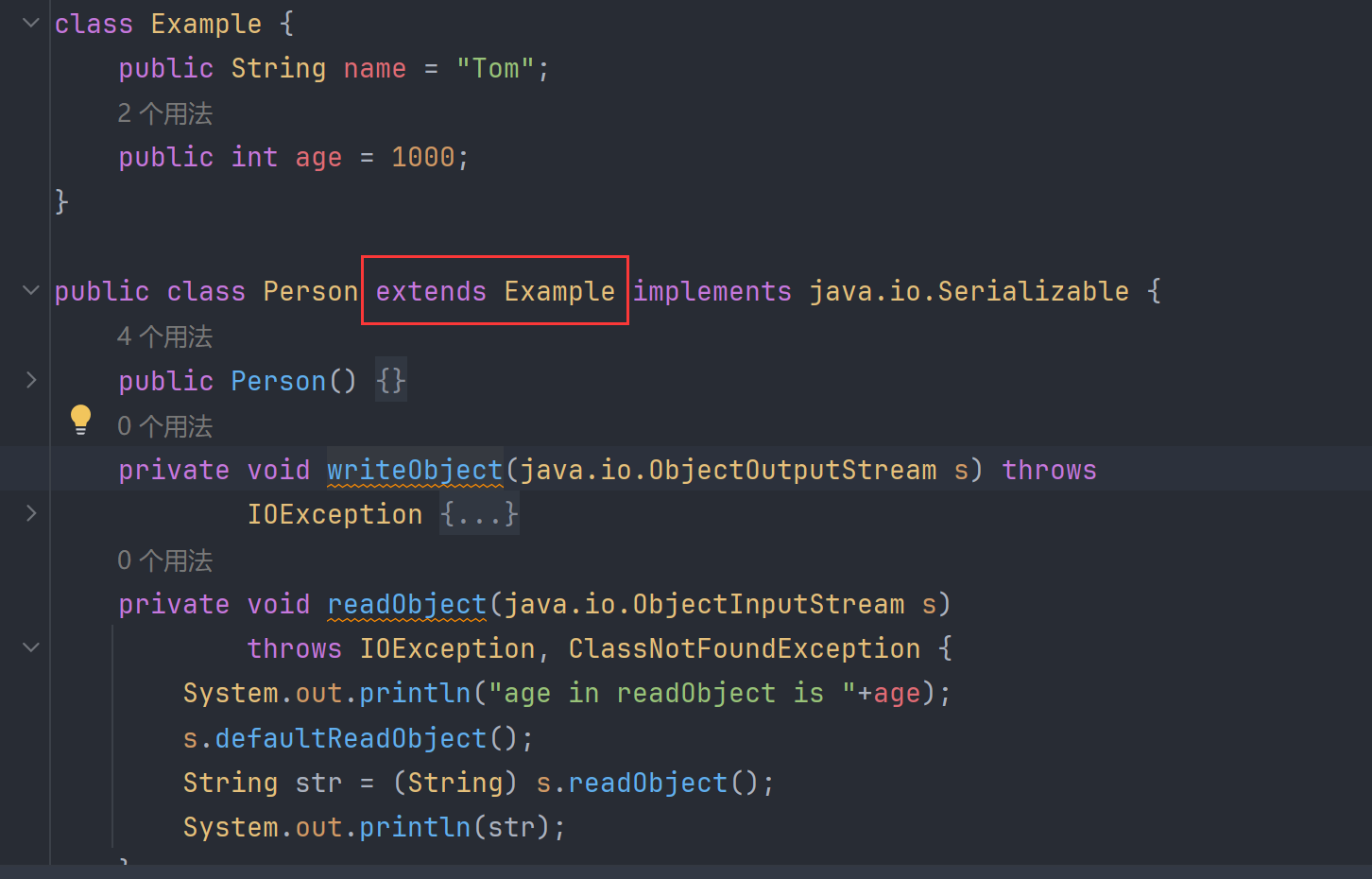This screenshot has height=879, width=1372.
Task: Click the Person() constructor name
Action: tap(279, 381)
